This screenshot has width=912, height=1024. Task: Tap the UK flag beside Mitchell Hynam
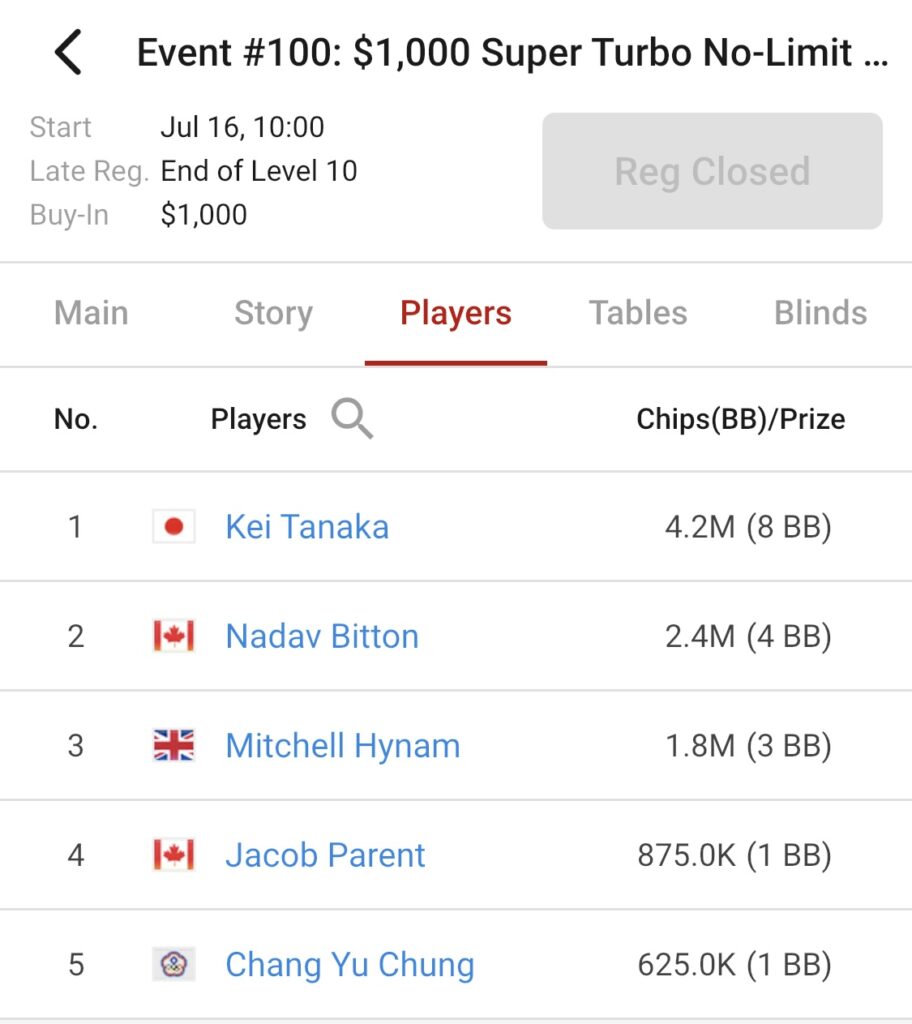(x=174, y=745)
